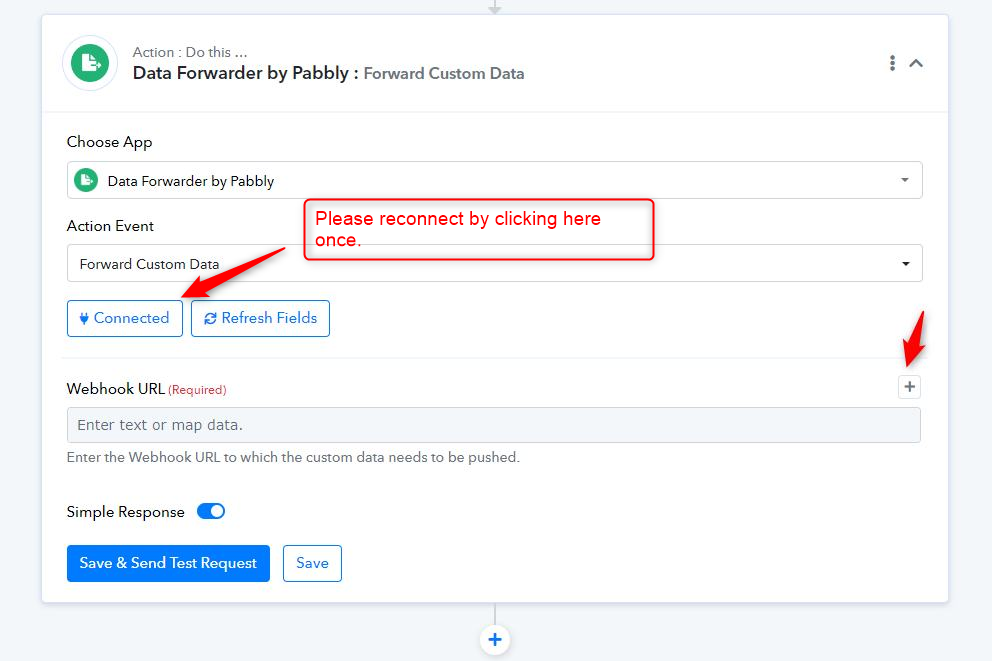Click the Refresh Fields button
The height and width of the screenshot is (661, 992).
point(260,318)
